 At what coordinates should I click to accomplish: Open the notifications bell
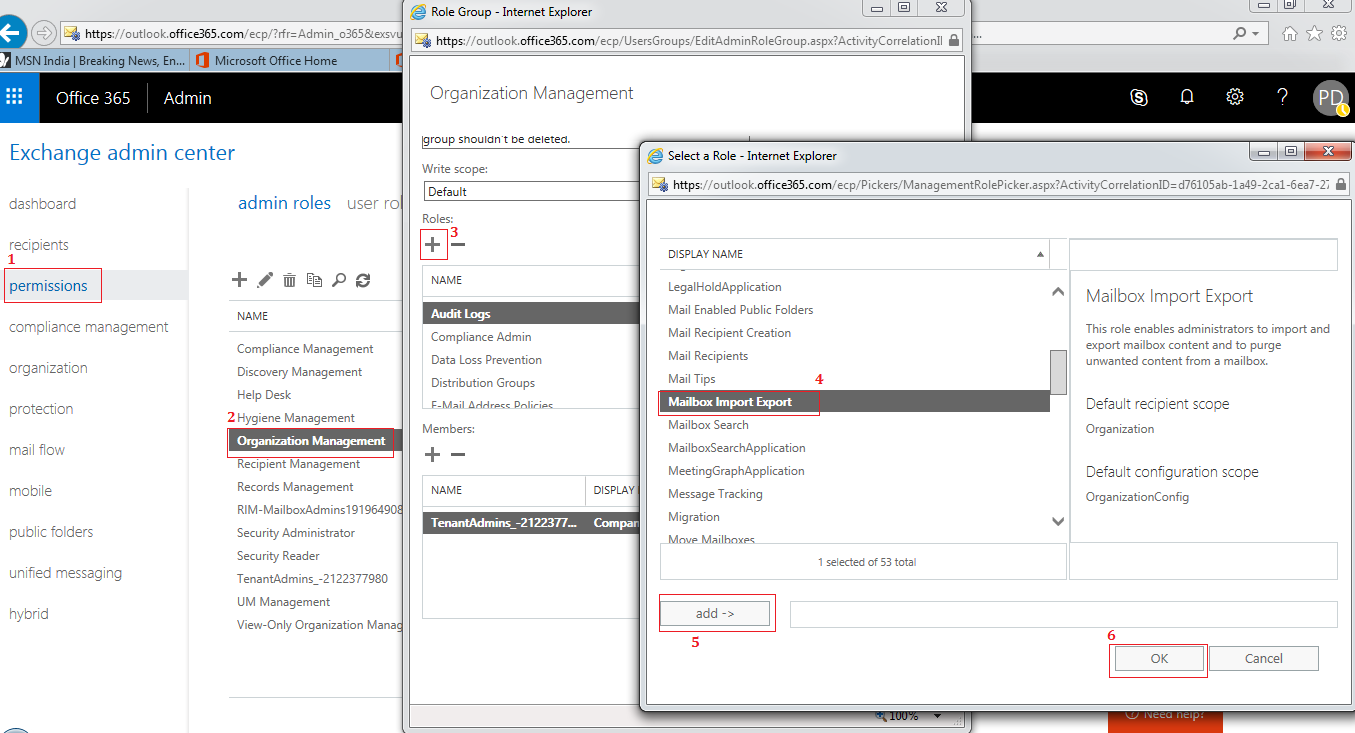coord(1187,97)
